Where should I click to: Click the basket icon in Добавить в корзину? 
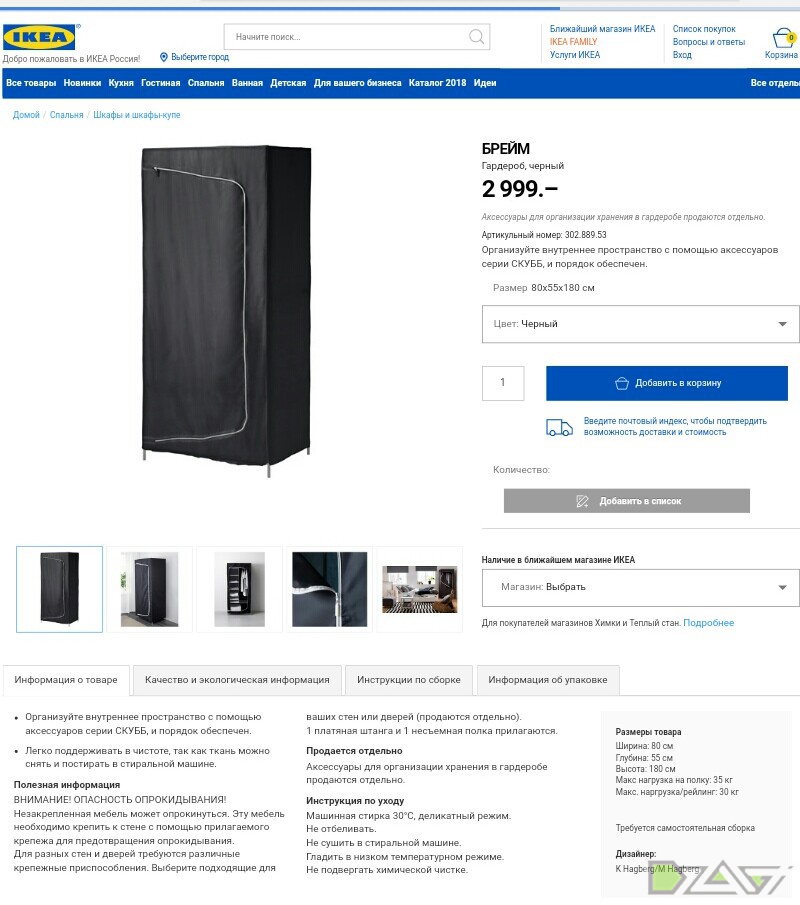[x=622, y=383]
